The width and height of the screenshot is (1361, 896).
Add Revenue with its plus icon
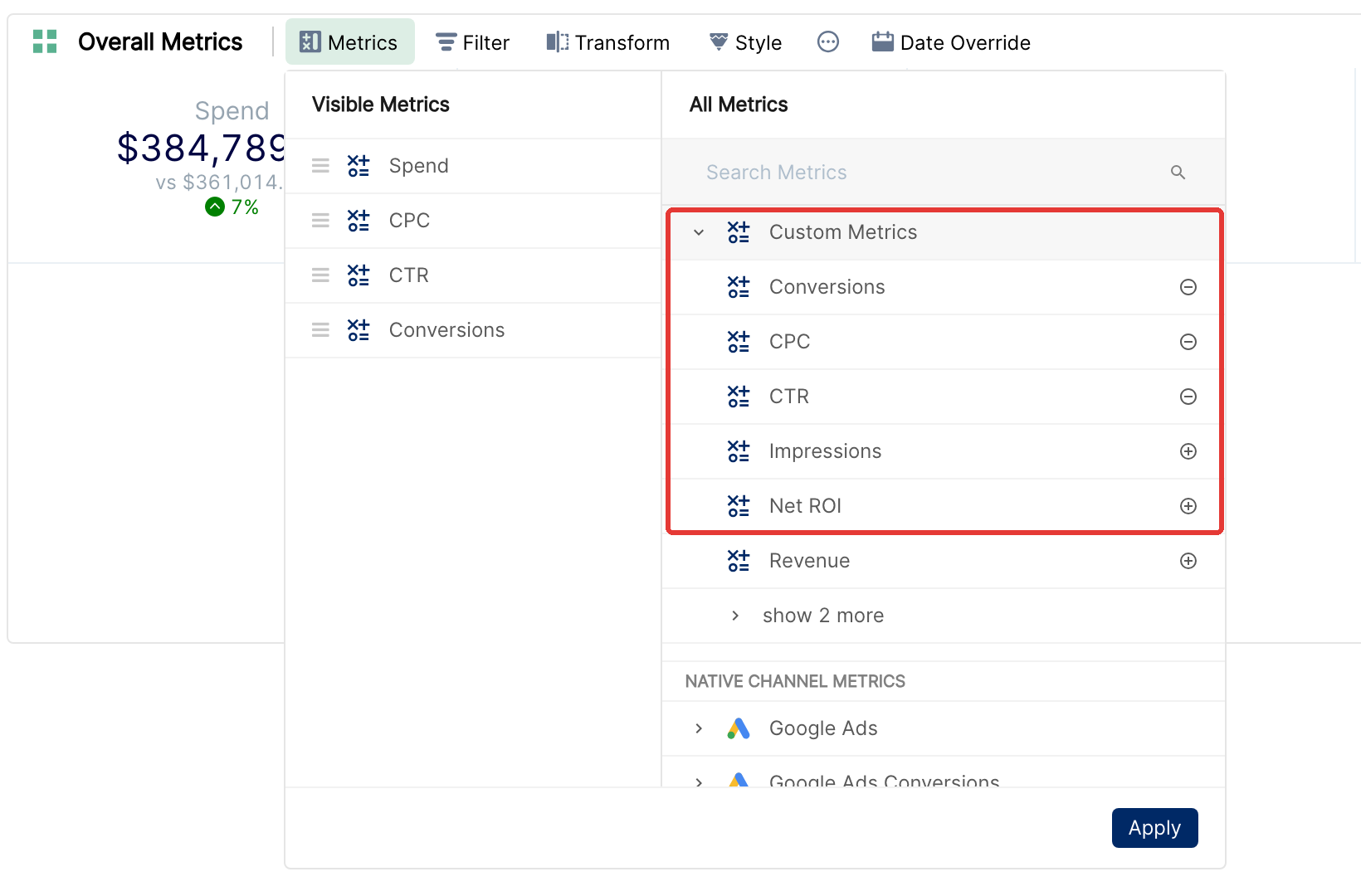(x=1188, y=561)
